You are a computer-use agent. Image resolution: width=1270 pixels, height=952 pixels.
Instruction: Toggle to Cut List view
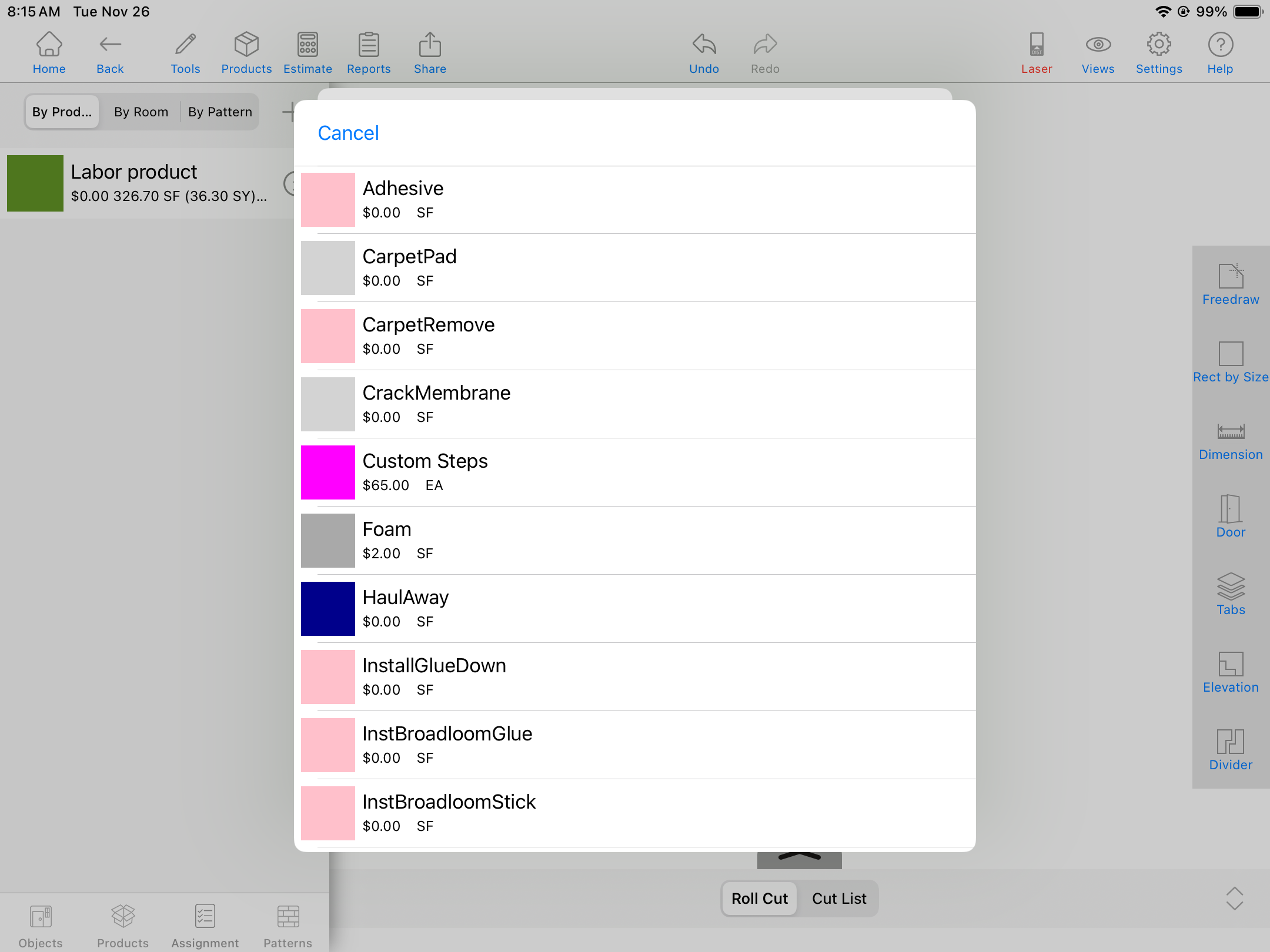pos(838,899)
